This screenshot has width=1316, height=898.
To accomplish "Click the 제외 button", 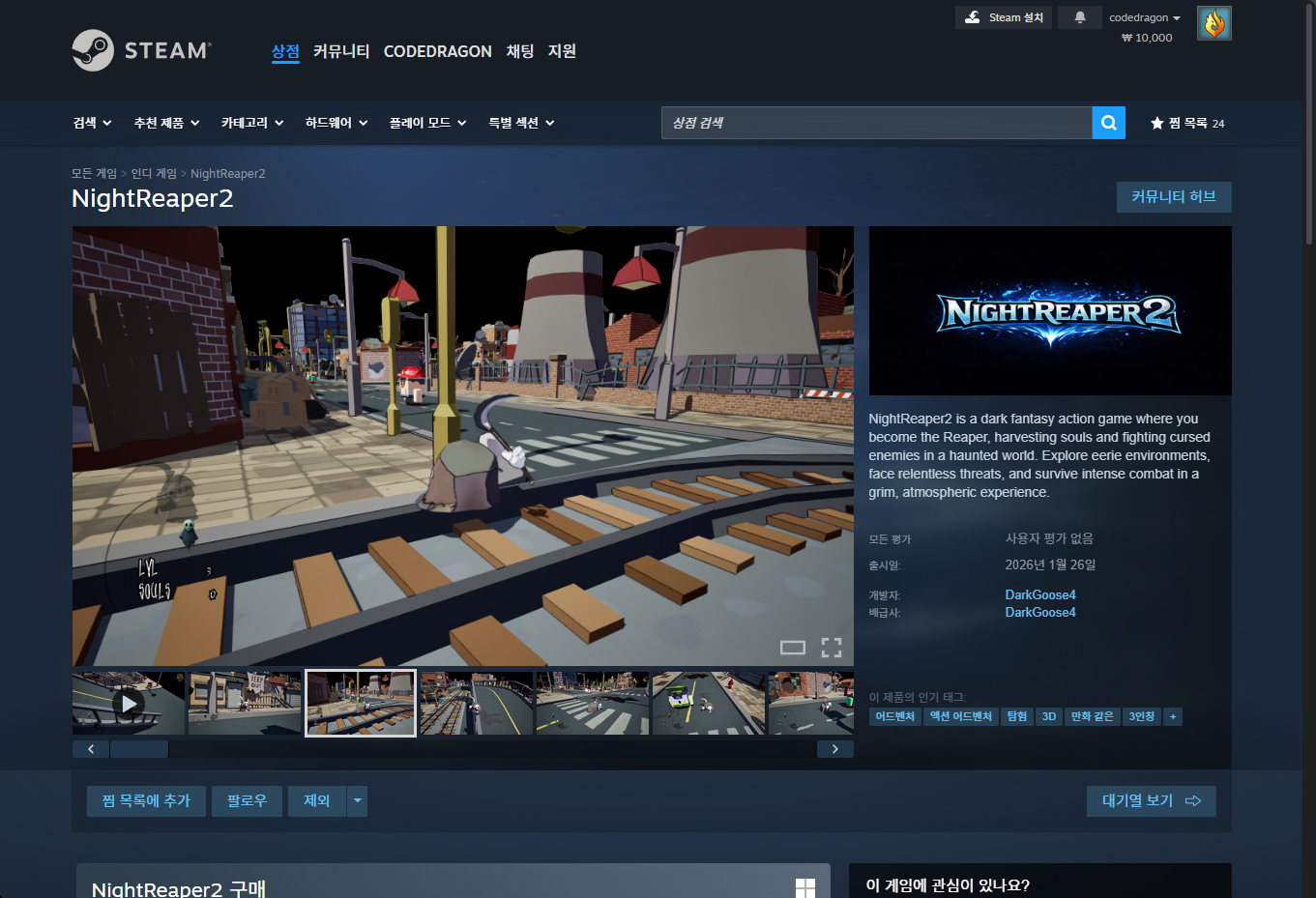I will point(317,800).
